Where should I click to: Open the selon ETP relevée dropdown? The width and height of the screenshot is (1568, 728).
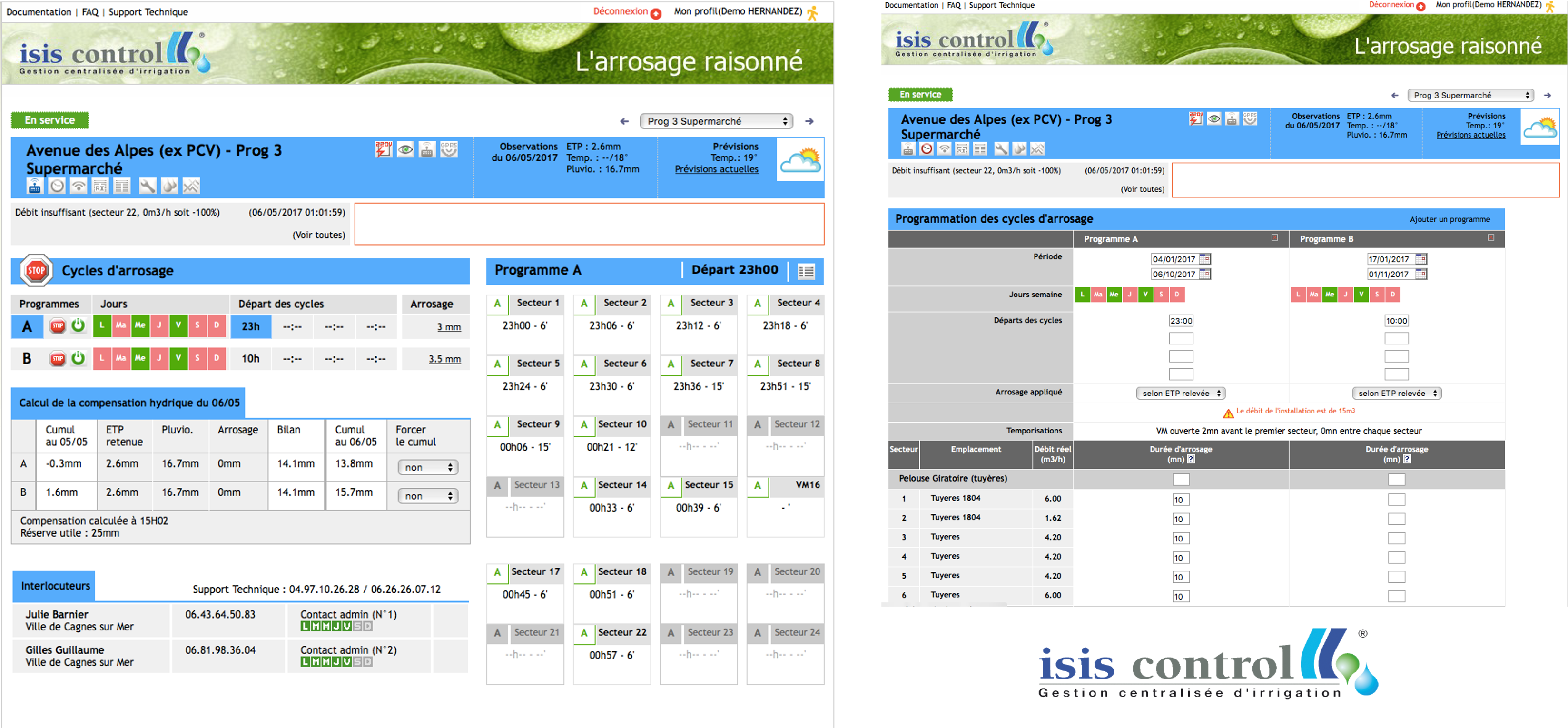click(x=1181, y=393)
